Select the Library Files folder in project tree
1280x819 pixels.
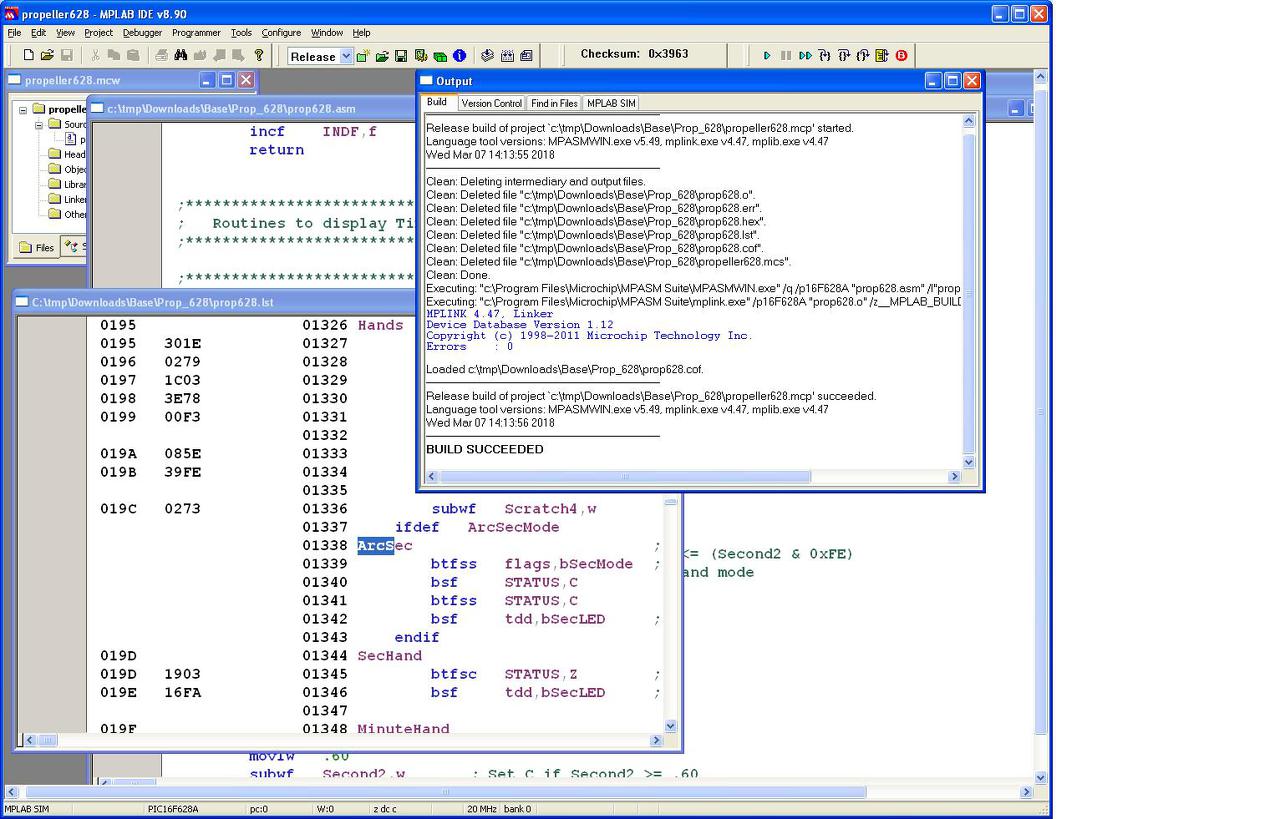67,184
